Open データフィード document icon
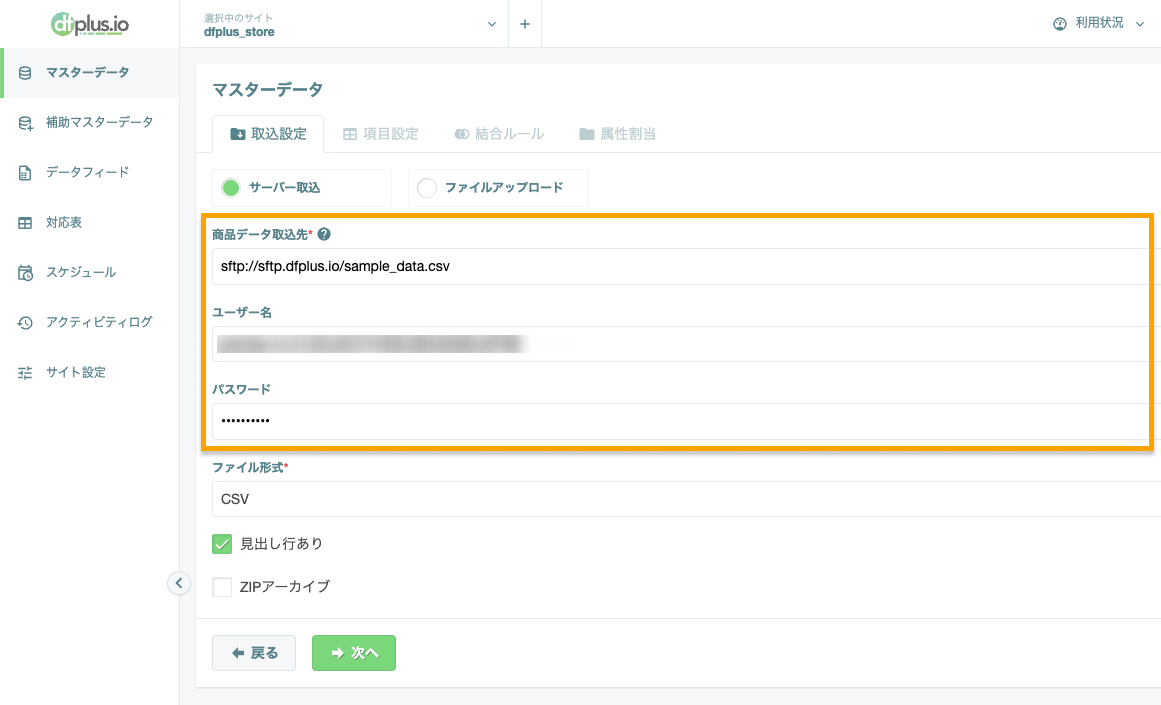This screenshot has height=705, width=1161. 25,173
